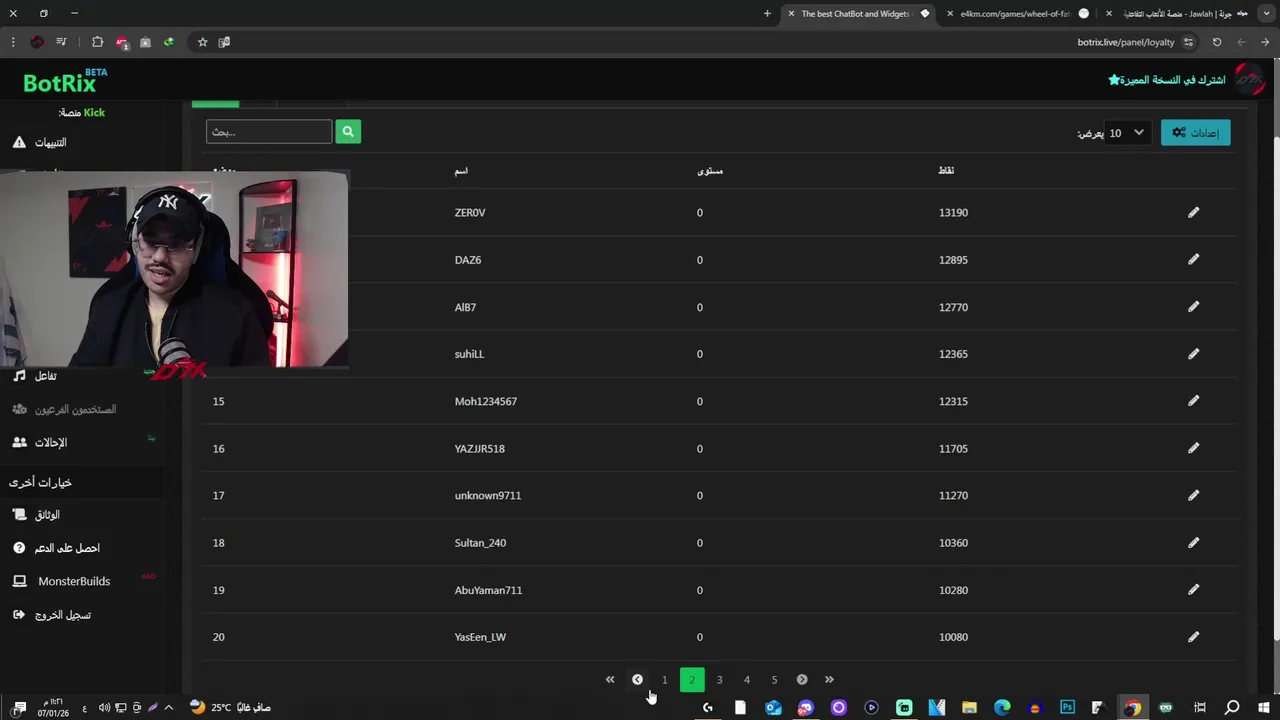The image size is (1280, 720).
Task: Open Photoshop from the taskbar
Action: 1067,708
